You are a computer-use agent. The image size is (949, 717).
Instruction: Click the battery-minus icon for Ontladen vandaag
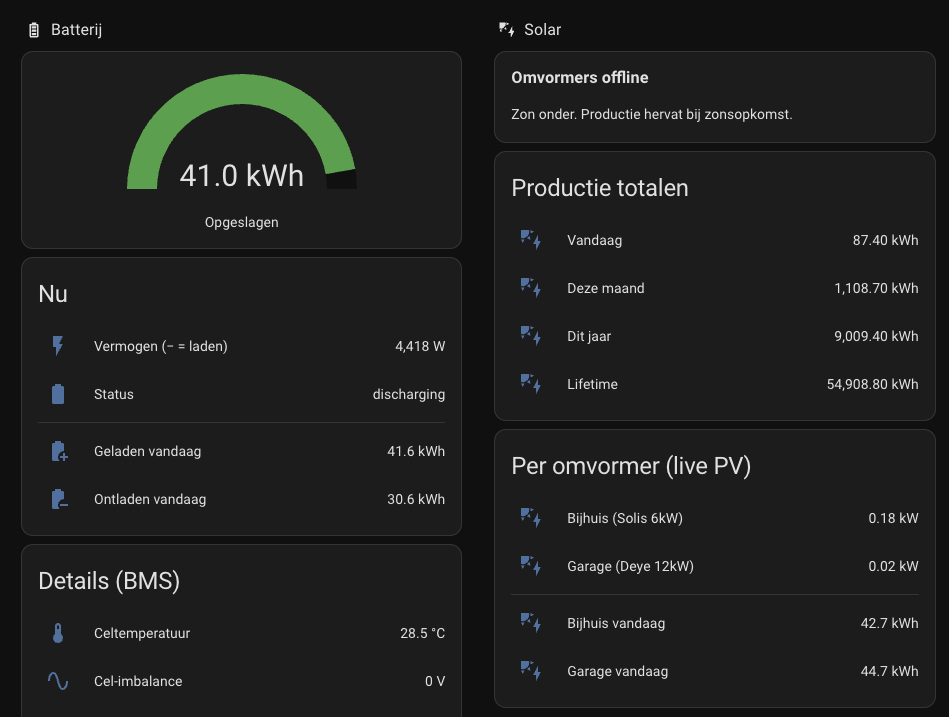(x=59, y=499)
